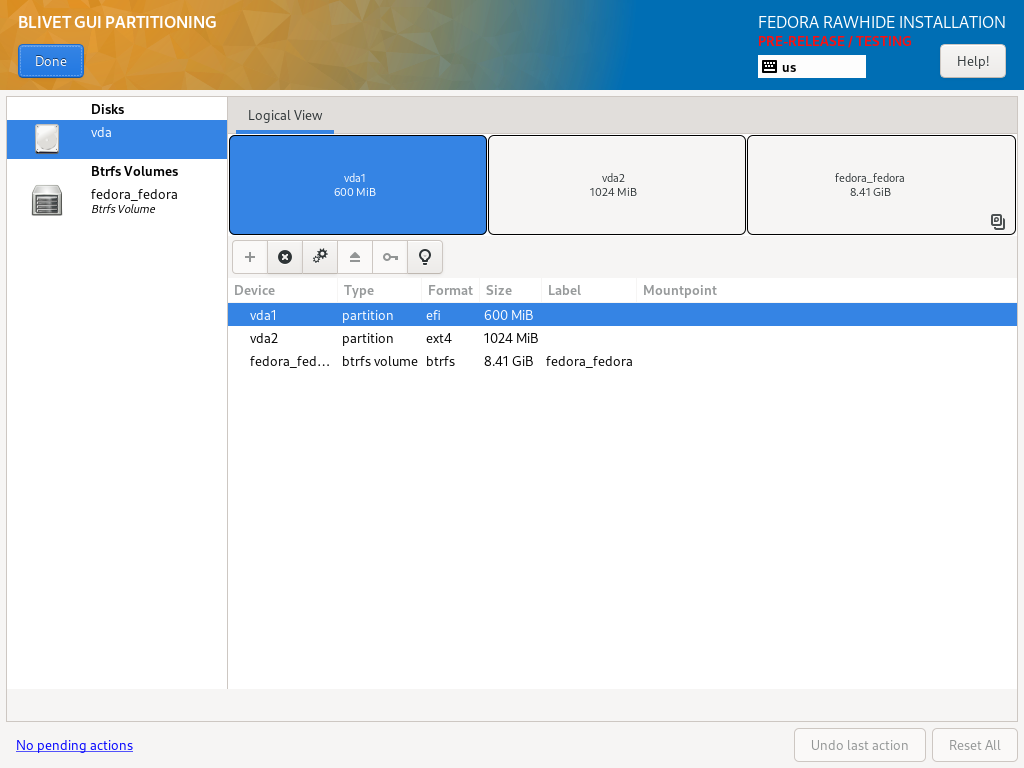This screenshot has width=1024, height=768.
Task: Click the ext4 format cell of vda2
Action: click(439, 338)
